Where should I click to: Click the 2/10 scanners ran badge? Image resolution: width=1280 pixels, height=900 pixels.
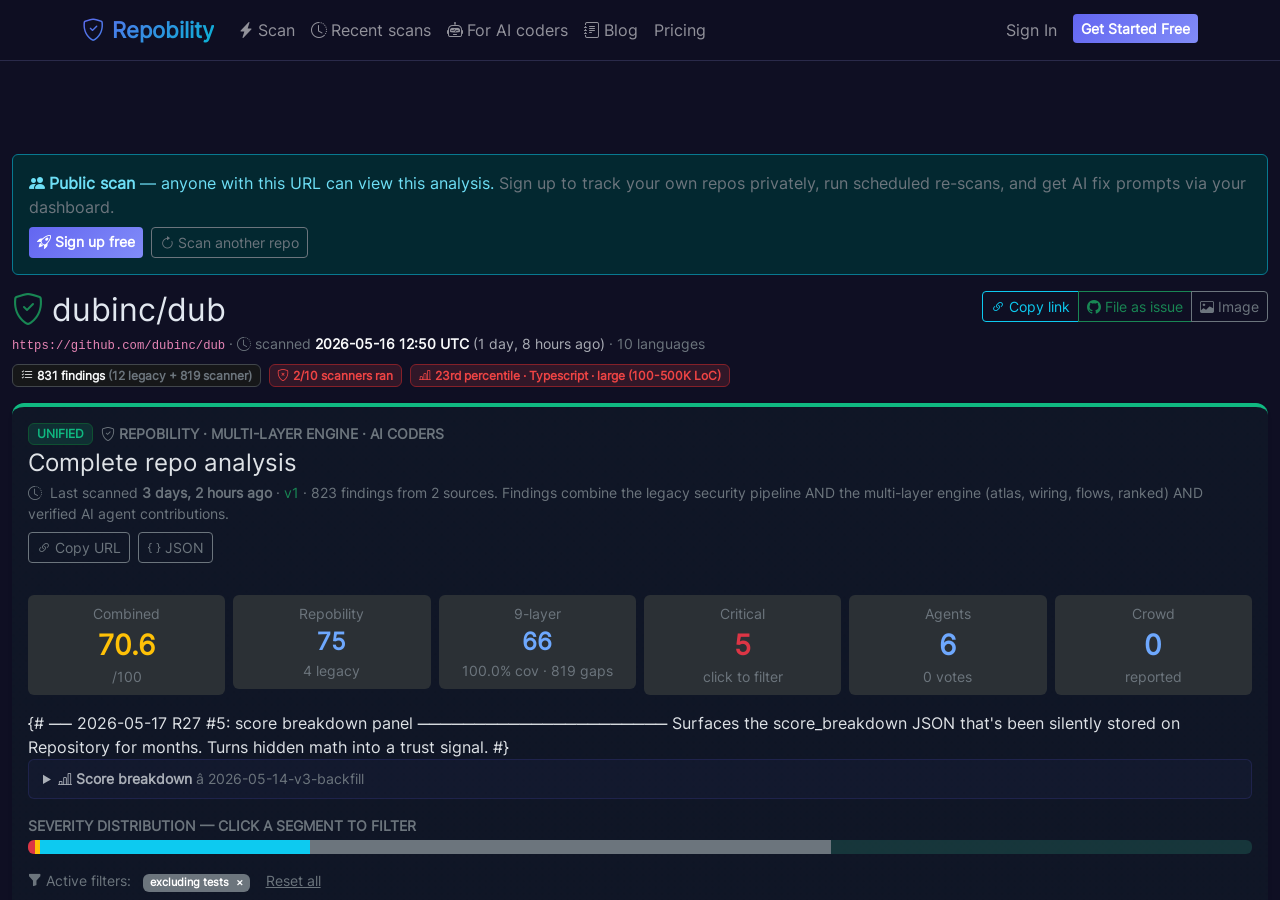335,375
